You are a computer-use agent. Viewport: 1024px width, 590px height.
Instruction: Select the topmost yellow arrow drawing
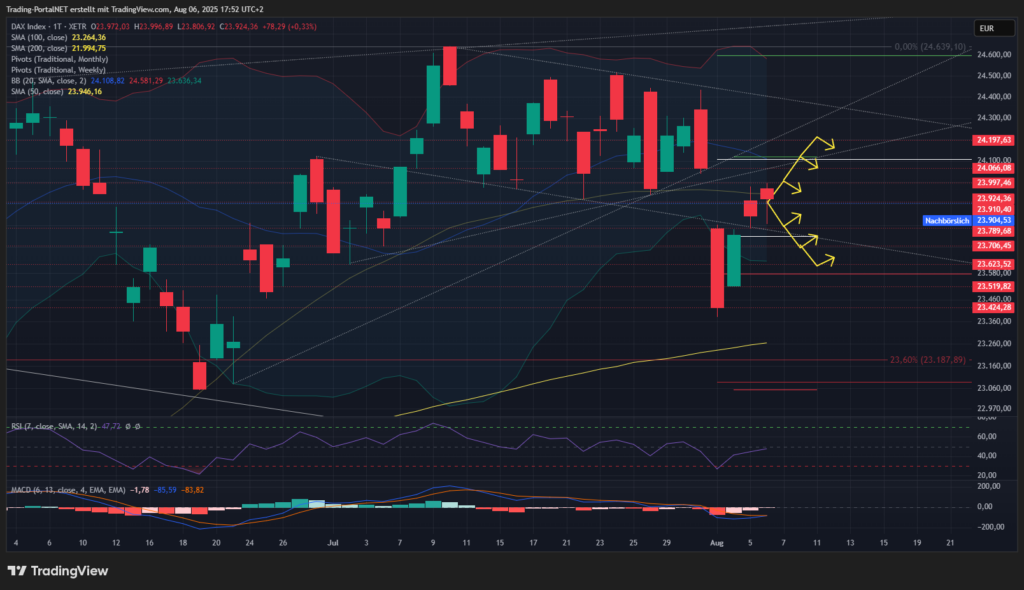point(820,146)
